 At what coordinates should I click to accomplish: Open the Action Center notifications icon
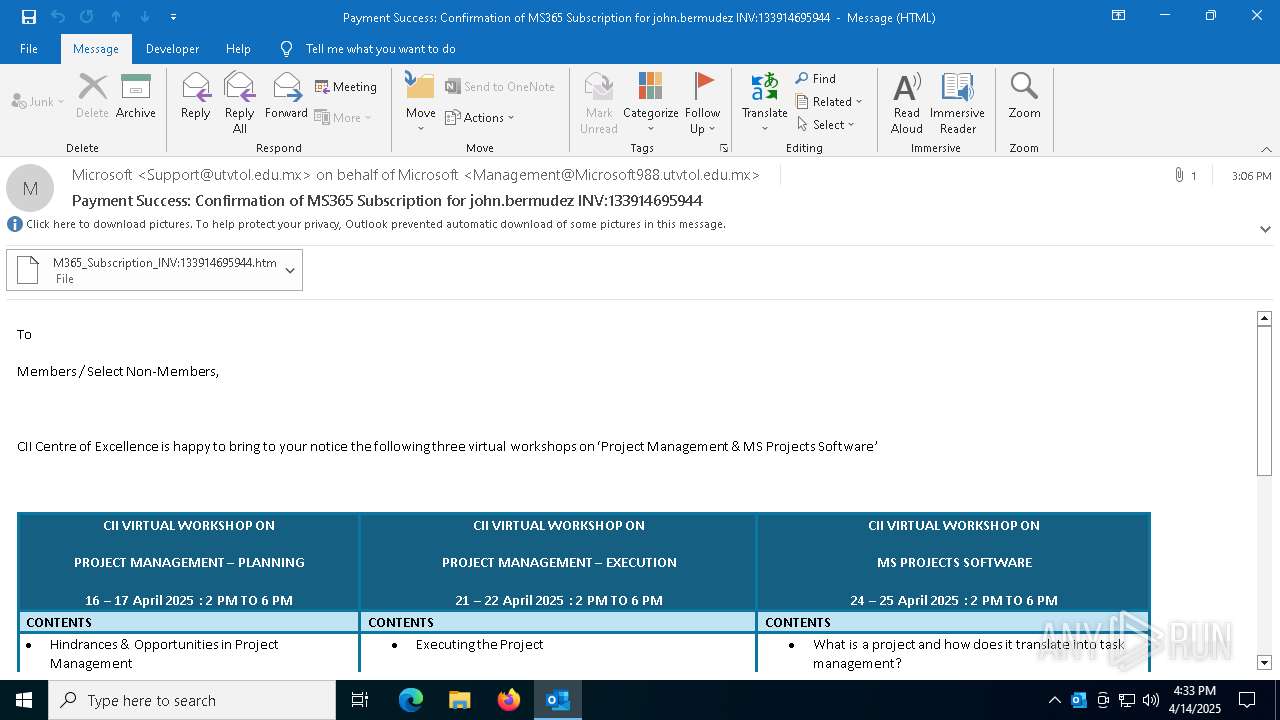[1247, 700]
